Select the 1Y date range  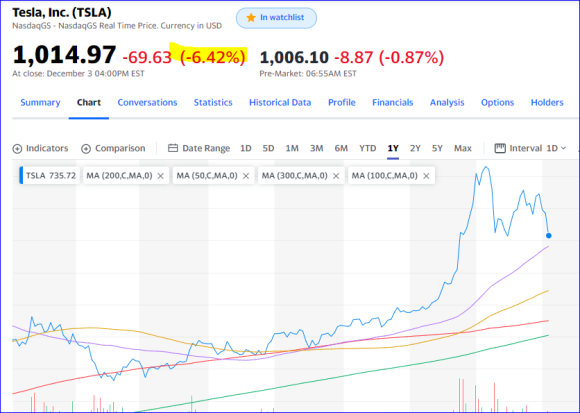[393, 148]
